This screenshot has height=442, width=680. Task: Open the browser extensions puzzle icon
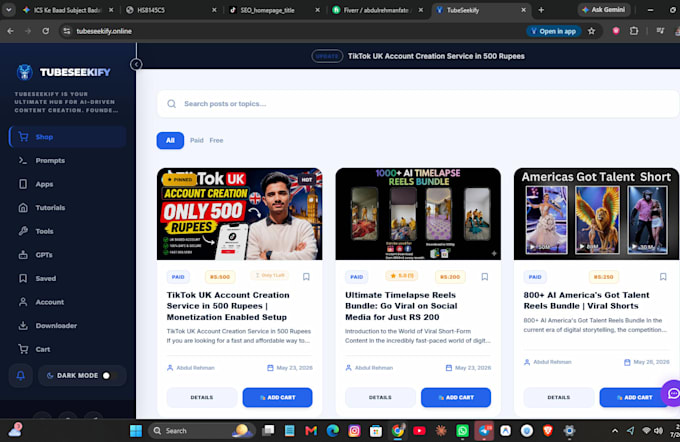(634, 31)
